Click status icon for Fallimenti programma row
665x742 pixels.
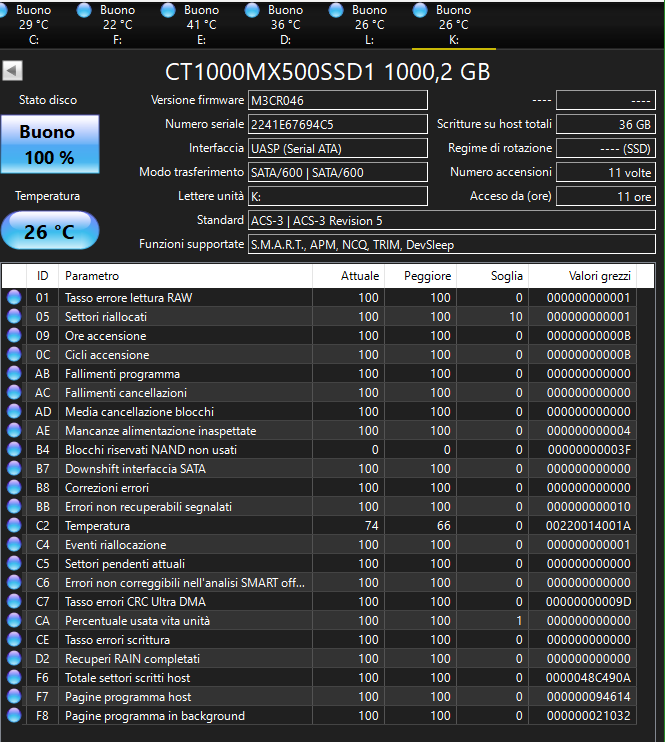pyautogui.click(x=14, y=373)
